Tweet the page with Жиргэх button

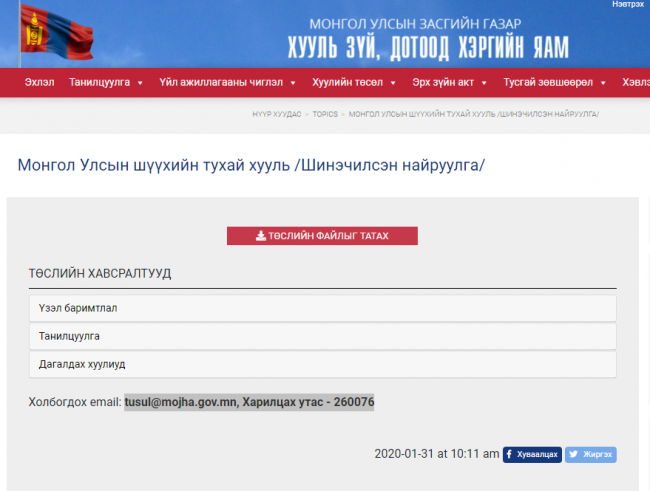coord(591,454)
